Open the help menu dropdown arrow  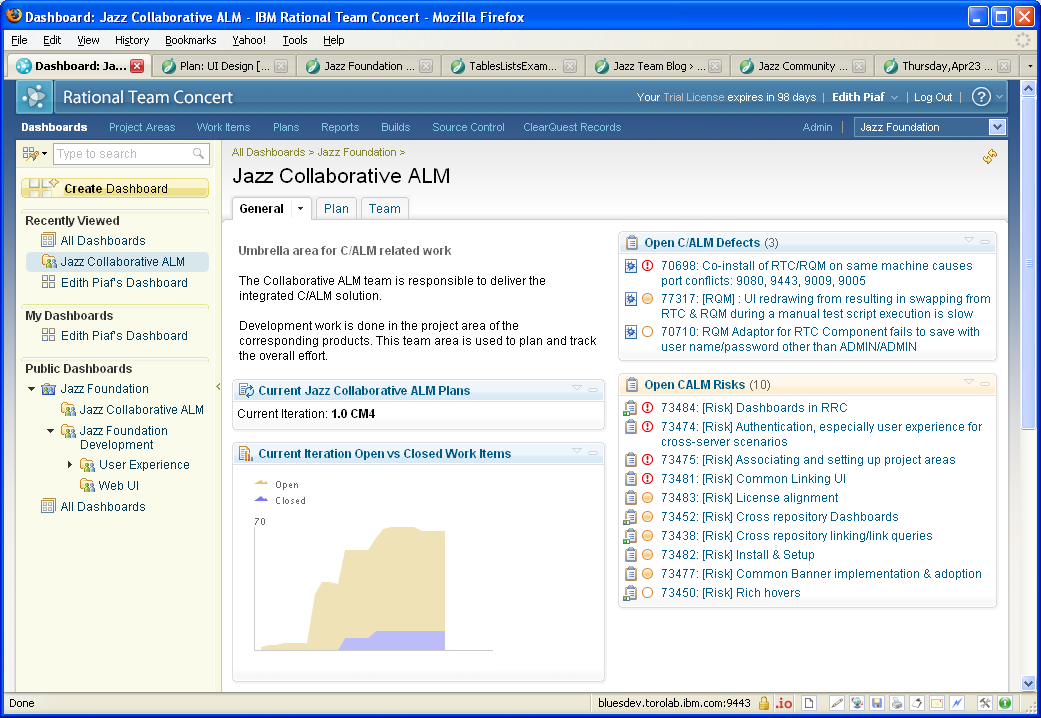pyautogui.click(x=999, y=98)
